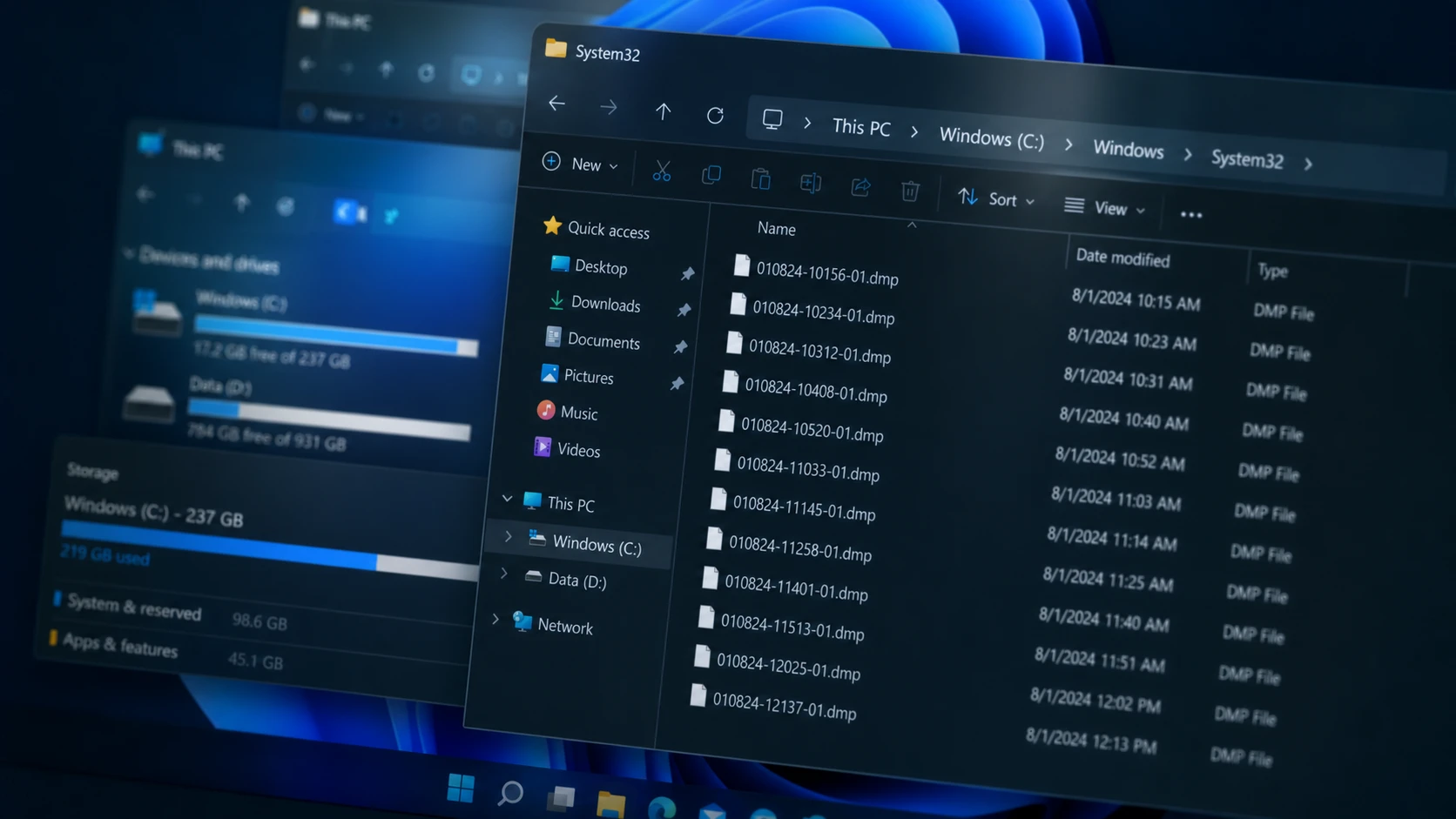Click chevron between Windows and System32
This screenshot has width=1456, height=819.
(x=1188, y=154)
